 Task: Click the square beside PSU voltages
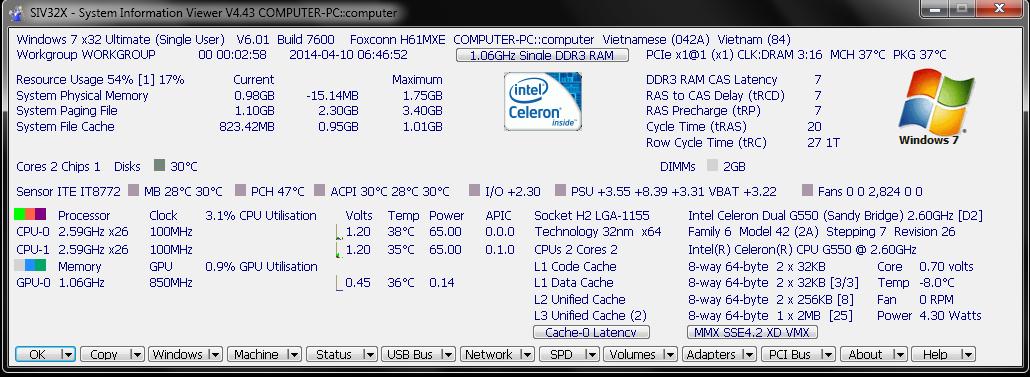pyautogui.click(x=560, y=190)
